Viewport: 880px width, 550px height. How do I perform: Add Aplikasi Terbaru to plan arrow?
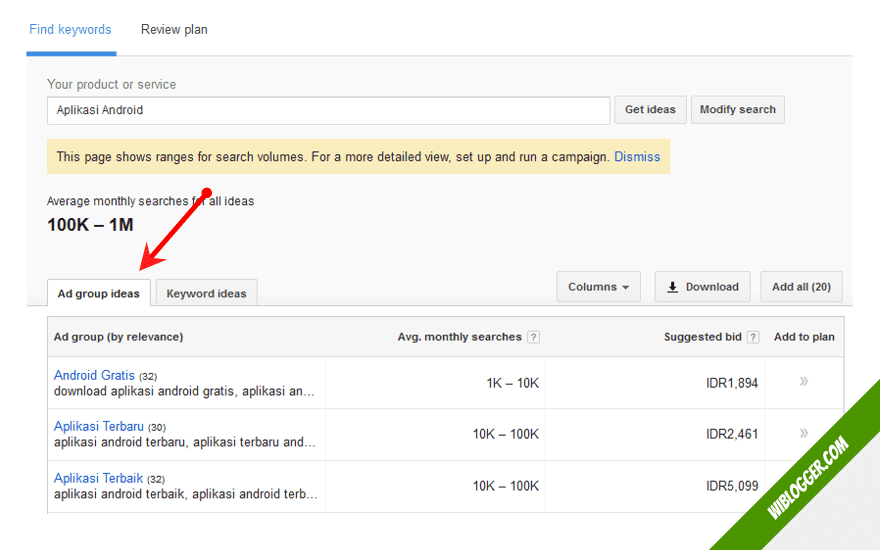pos(804,433)
